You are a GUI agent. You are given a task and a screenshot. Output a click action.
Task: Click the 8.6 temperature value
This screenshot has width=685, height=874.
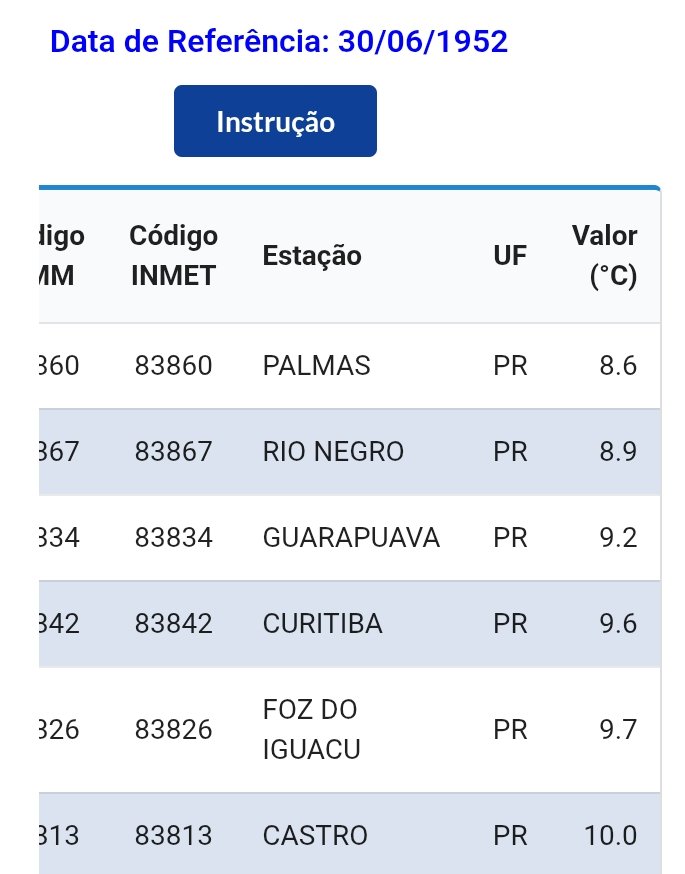coord(618,366)
